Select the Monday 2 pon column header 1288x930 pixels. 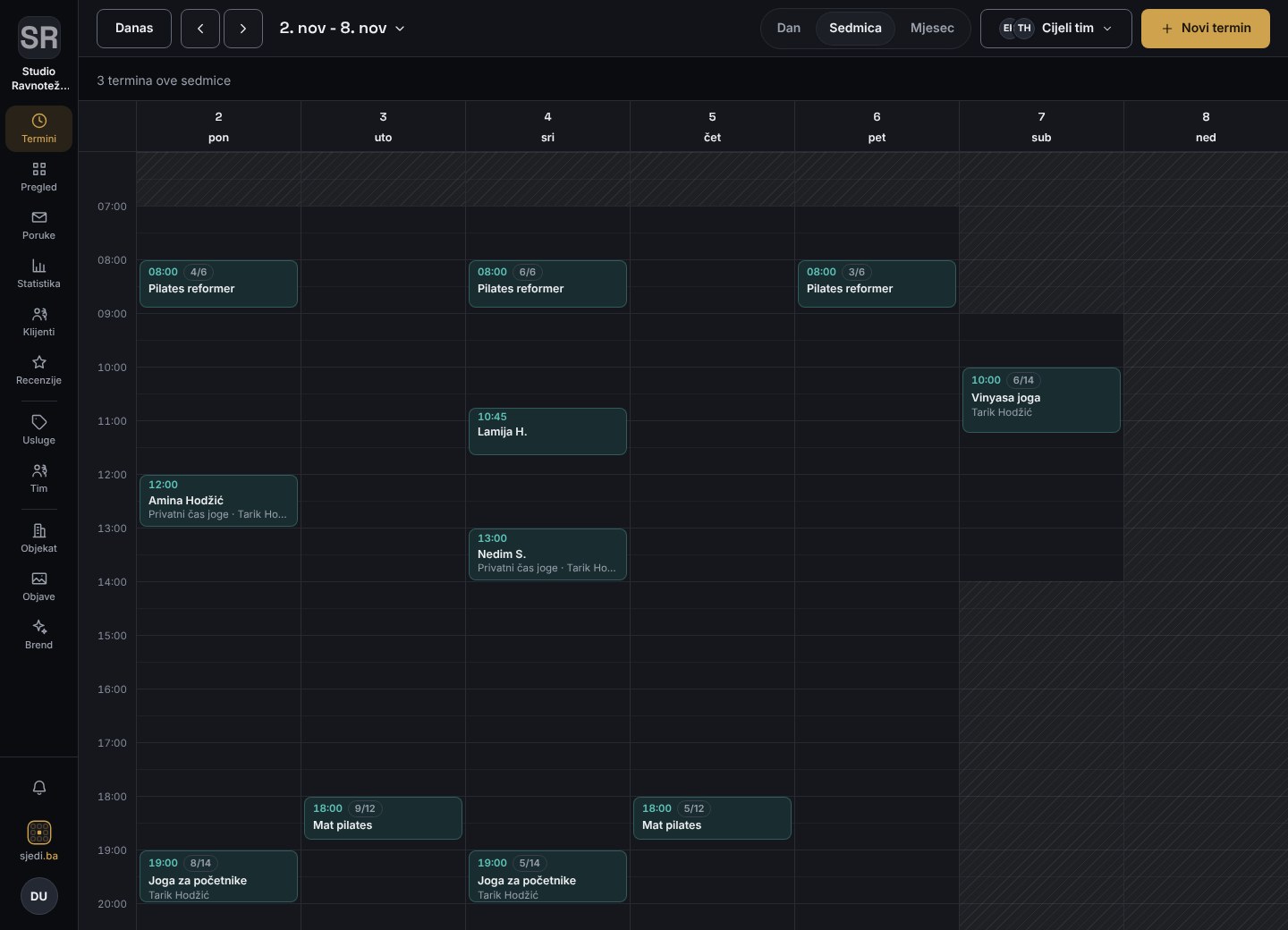pos(218,126)
